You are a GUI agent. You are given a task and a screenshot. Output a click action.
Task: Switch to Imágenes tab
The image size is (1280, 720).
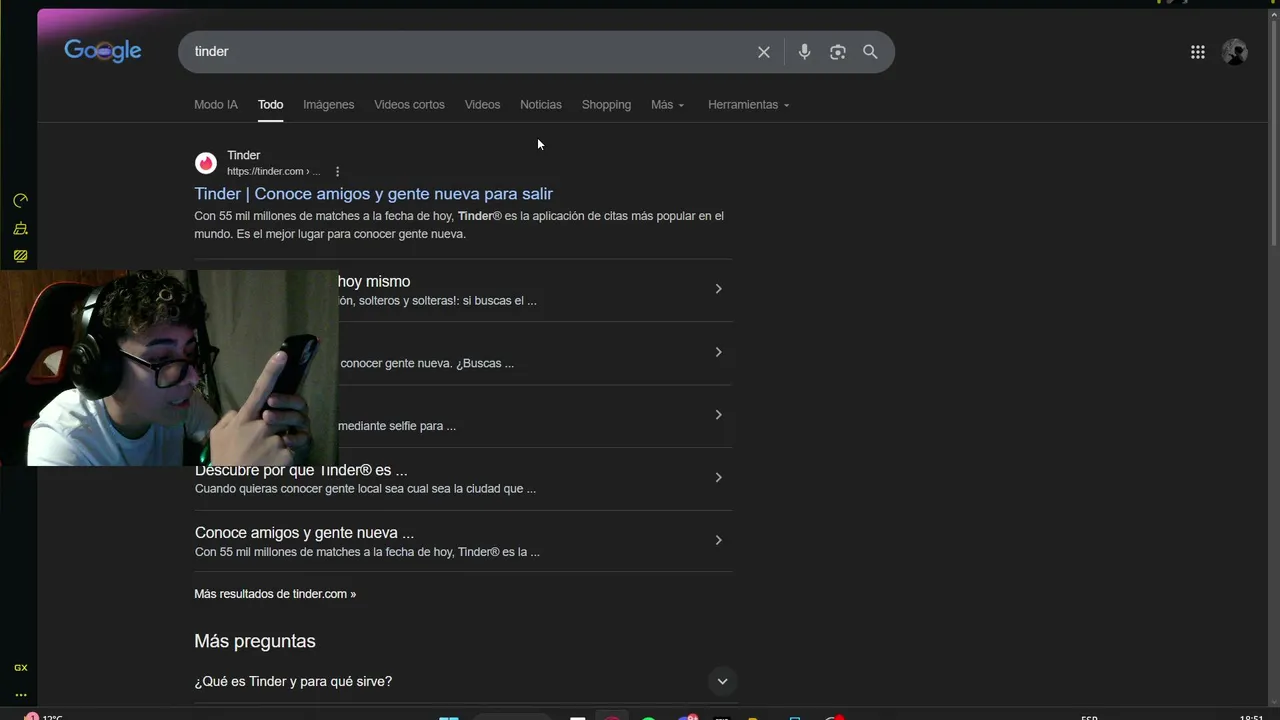(x=329, y=105)
